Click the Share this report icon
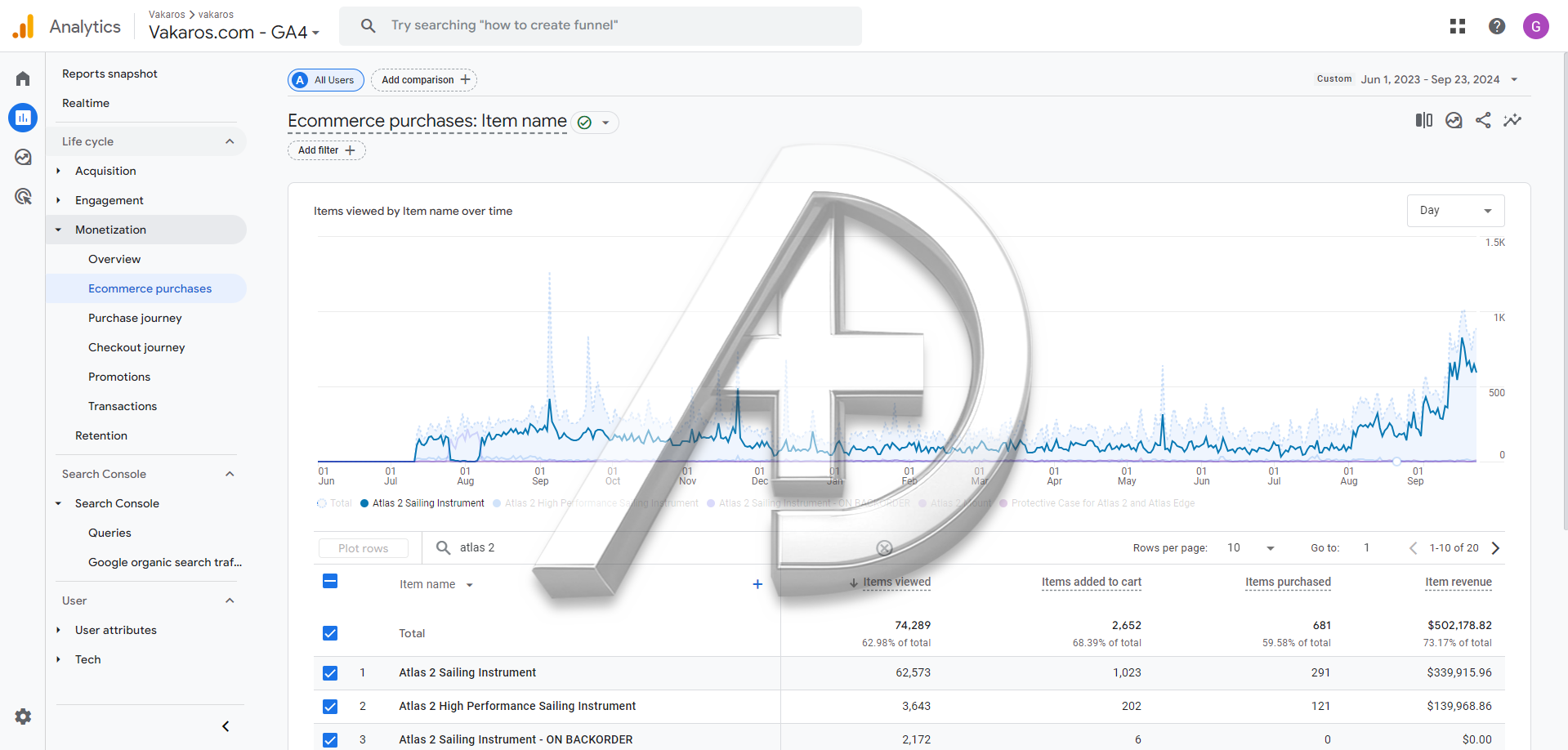This screenshot has height=750, width=1568. coord(1483,121)
